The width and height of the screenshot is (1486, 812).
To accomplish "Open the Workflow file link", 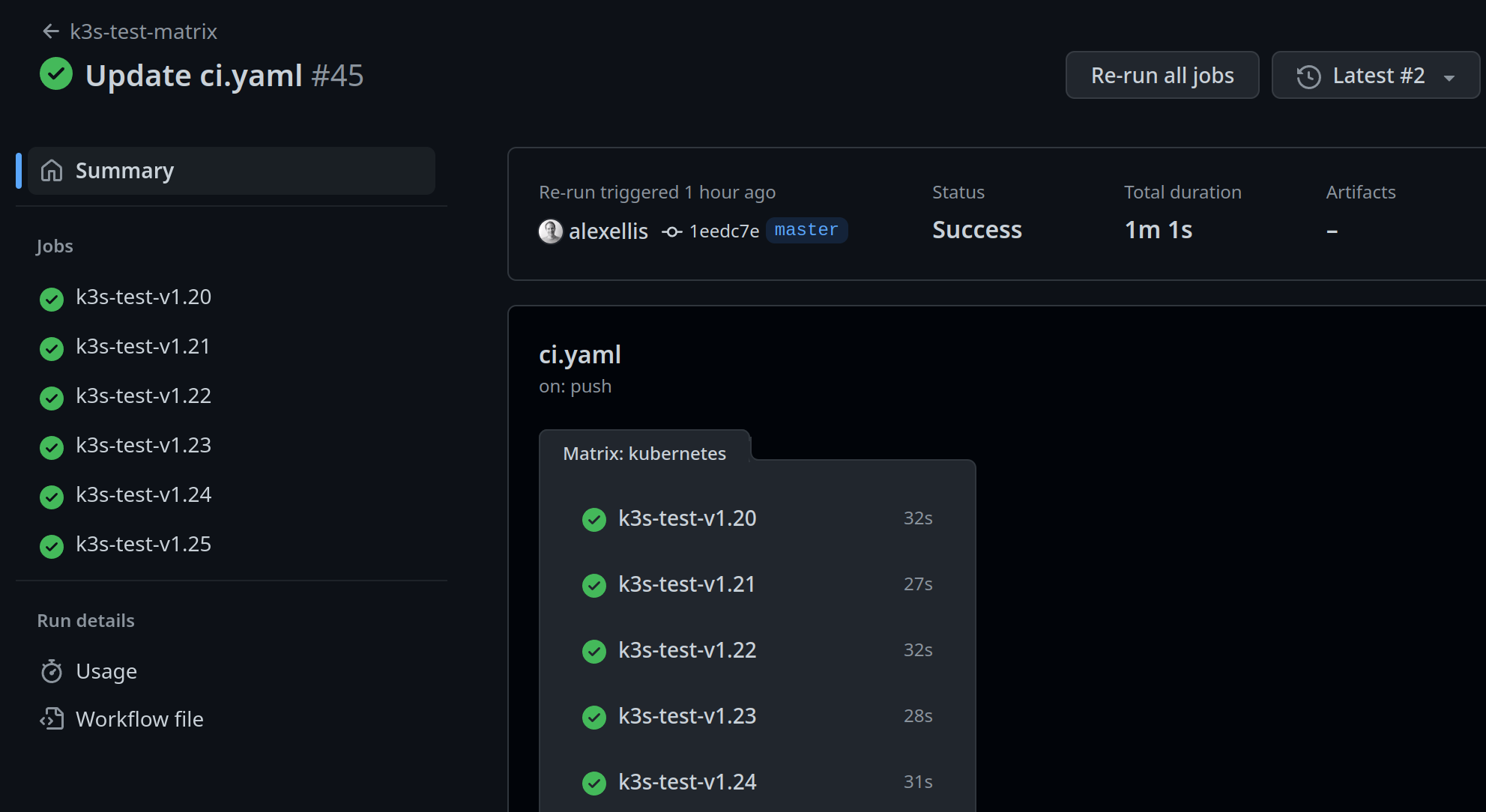I will [139, 718].
